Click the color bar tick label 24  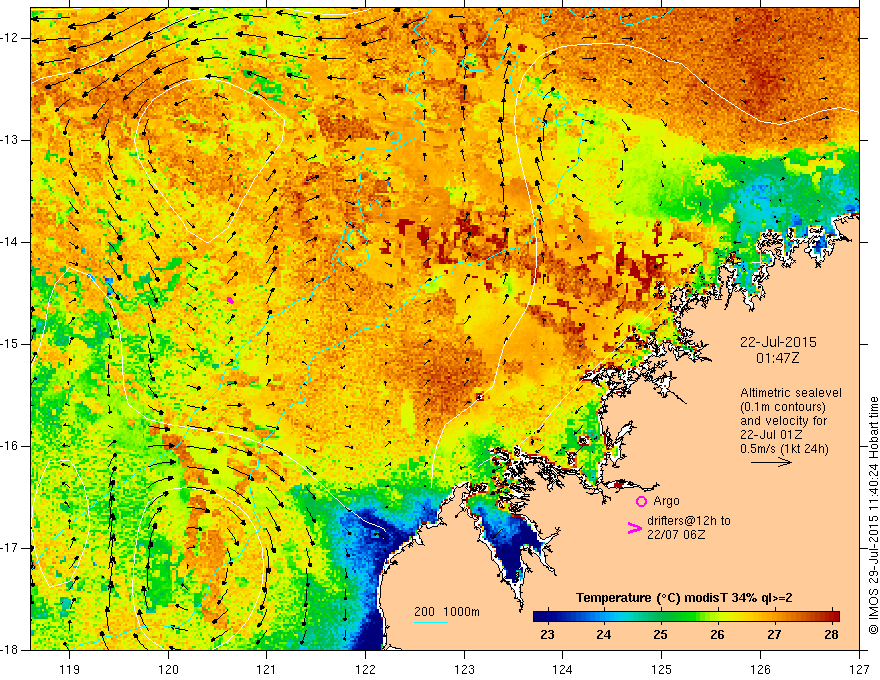(604, 635)
